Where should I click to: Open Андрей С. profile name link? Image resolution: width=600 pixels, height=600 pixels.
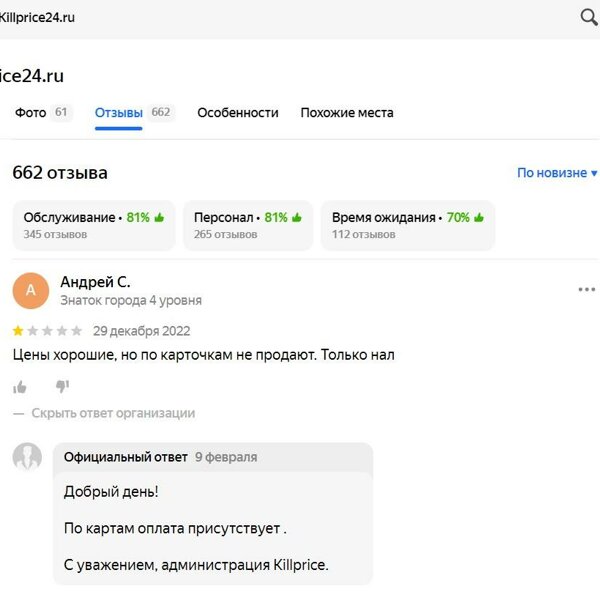click(96, 282)
